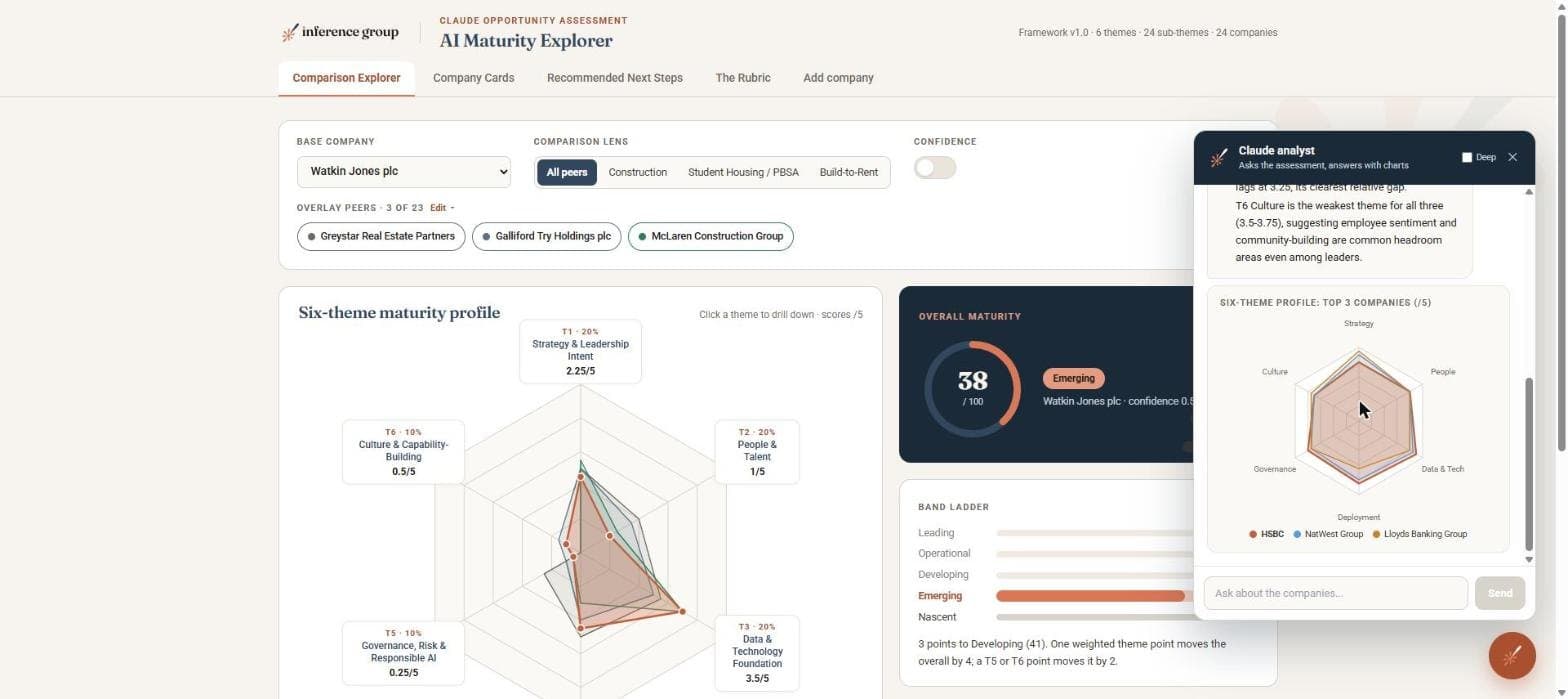Click the 38/100 overall maturity ring

click(x=972, y=389)
